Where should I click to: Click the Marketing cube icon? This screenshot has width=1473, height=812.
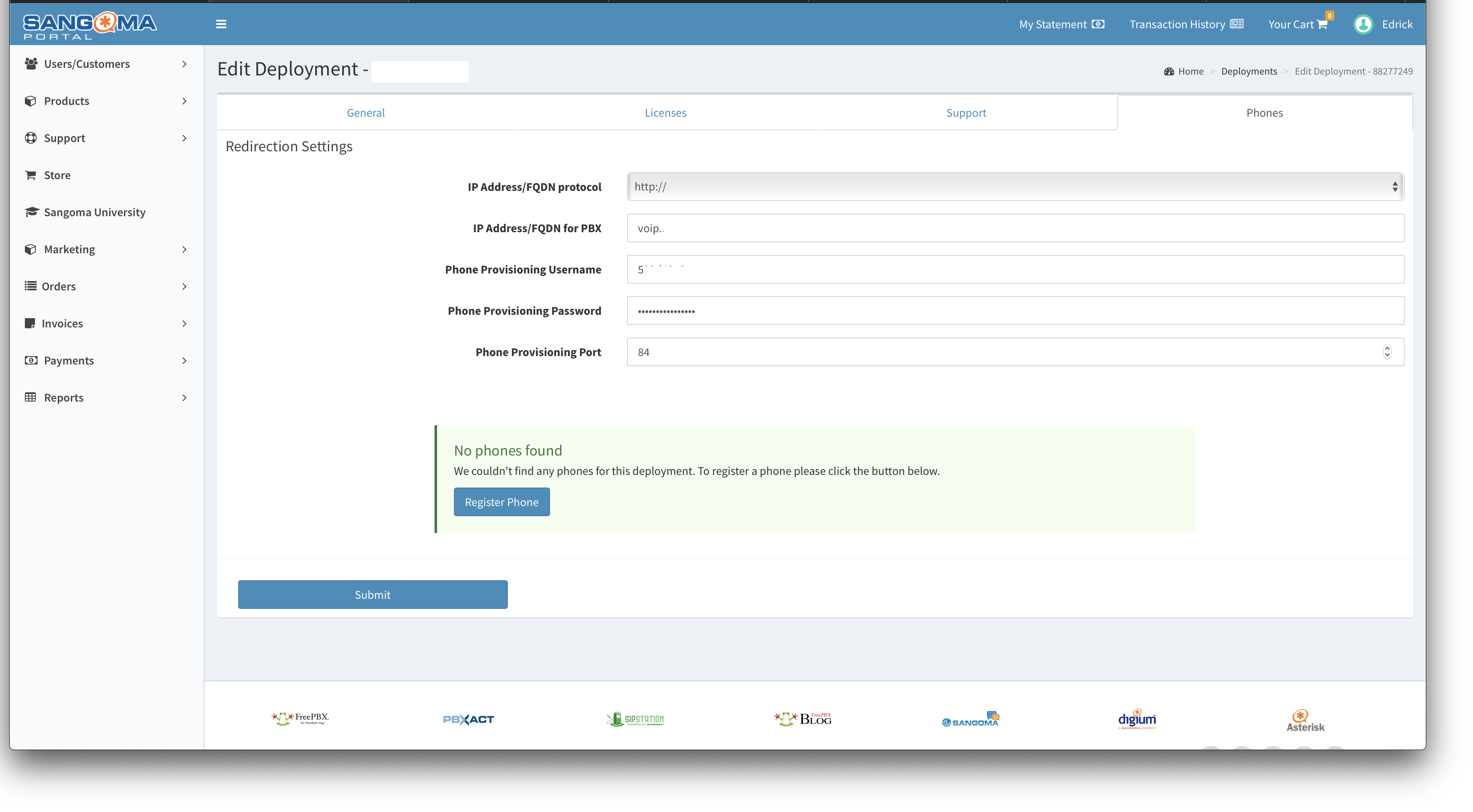click(31, 249)
